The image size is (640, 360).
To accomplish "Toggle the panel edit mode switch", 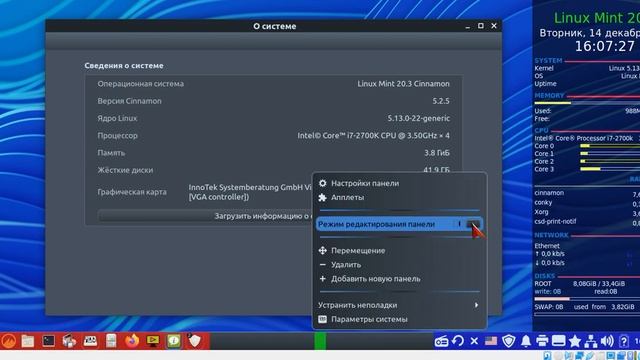I will click(467, 224).
